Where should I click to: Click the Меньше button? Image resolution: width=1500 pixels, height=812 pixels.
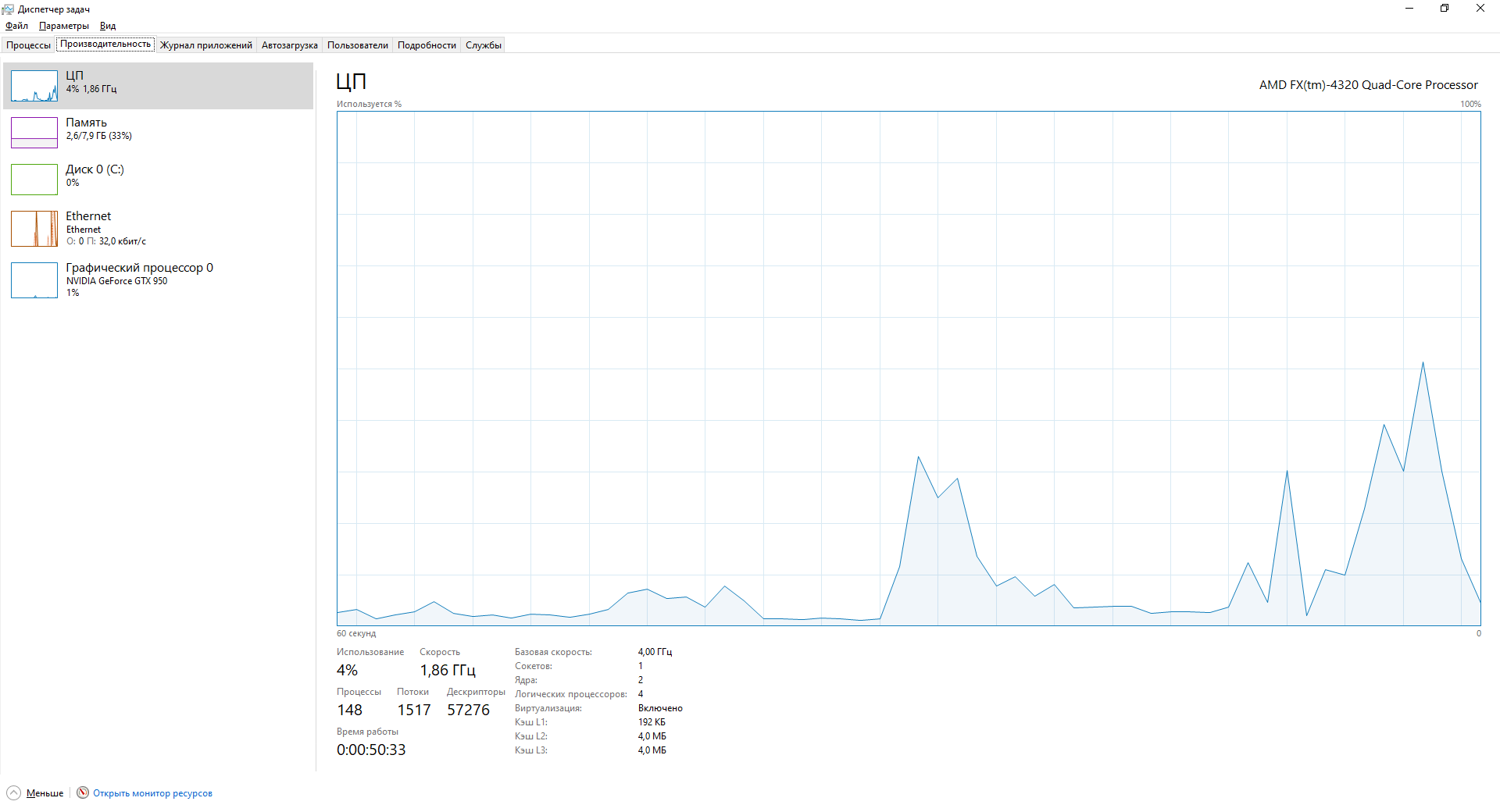click(x=45, y=793)
